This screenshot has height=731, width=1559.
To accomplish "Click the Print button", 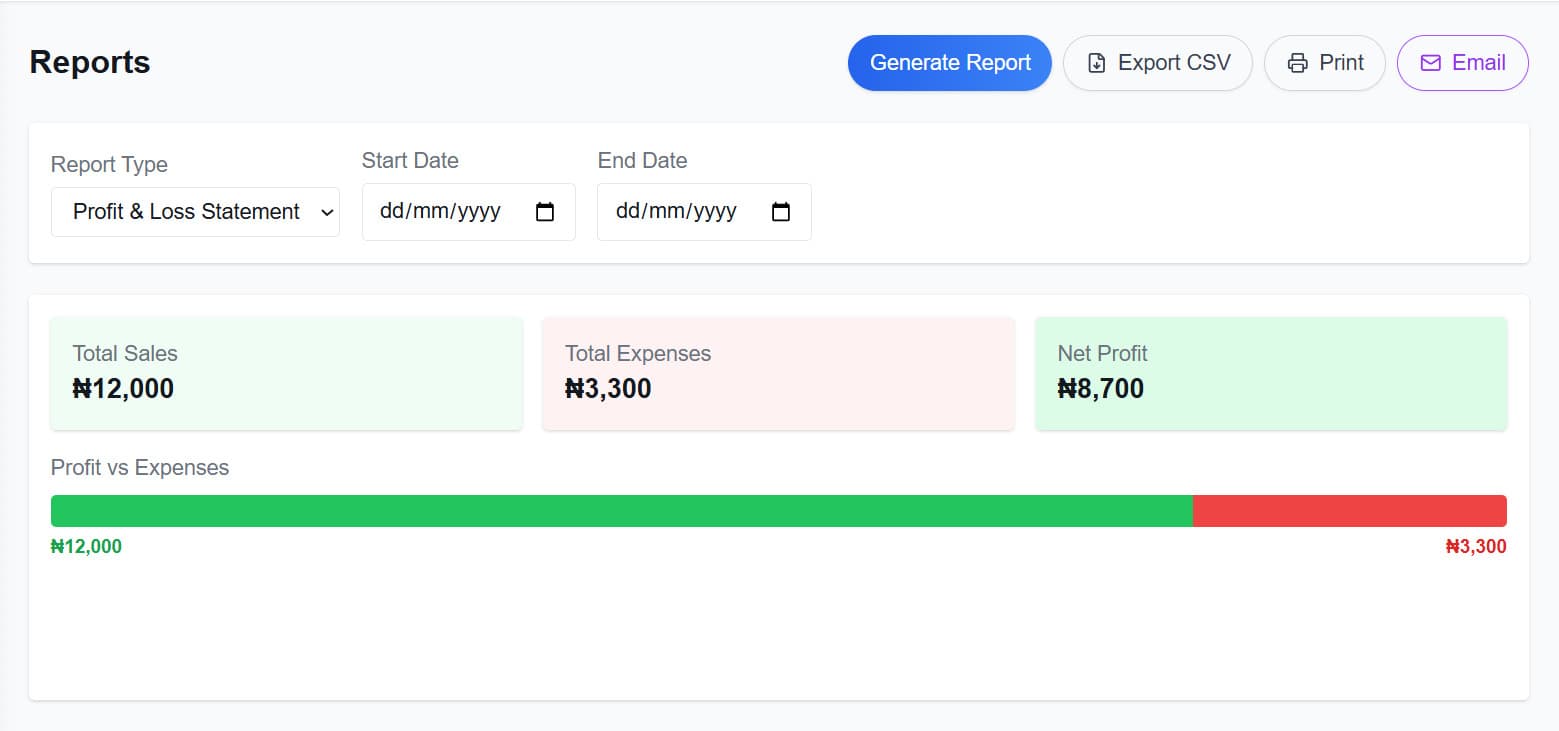I will click(1324, 62).
